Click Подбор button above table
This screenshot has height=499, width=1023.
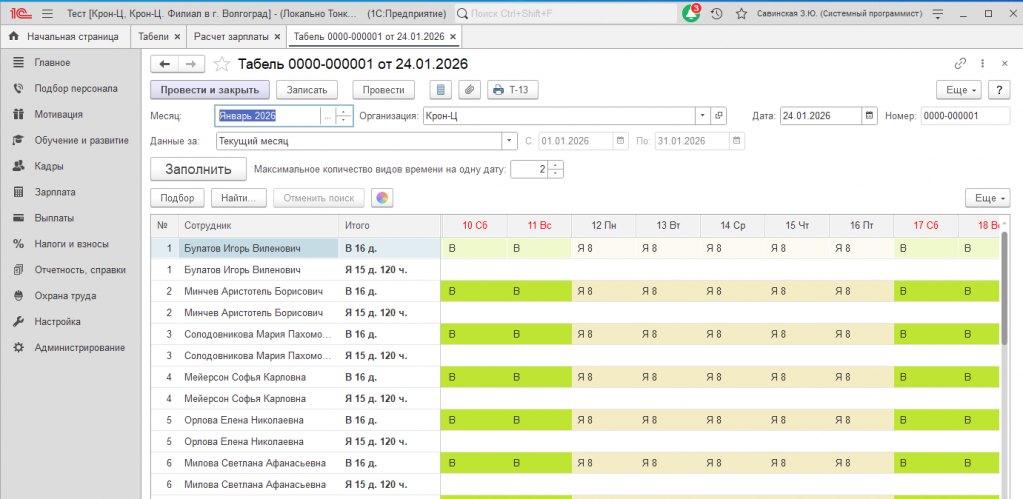(177, 198)
